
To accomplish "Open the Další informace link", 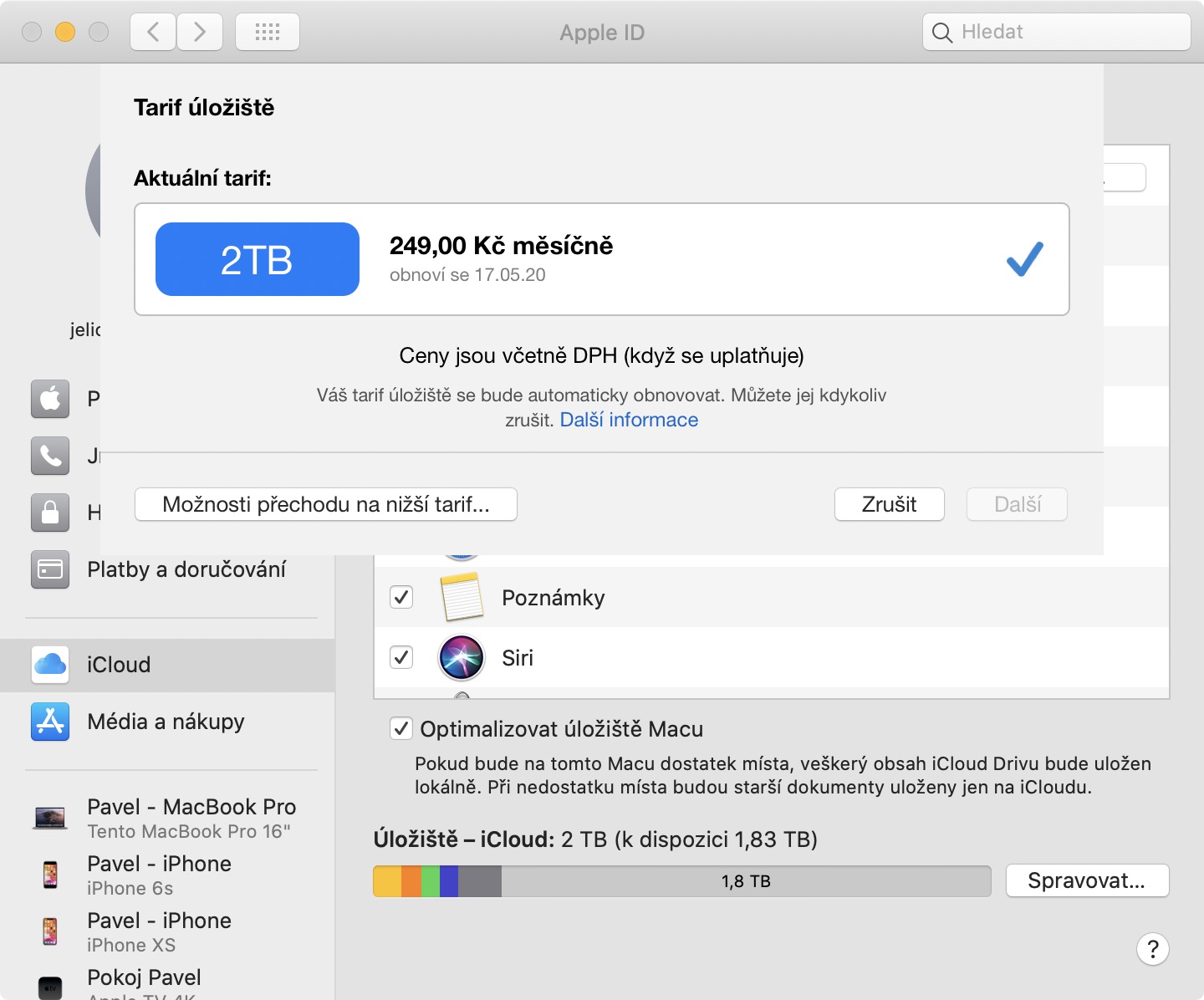I will tap(629, 420).
